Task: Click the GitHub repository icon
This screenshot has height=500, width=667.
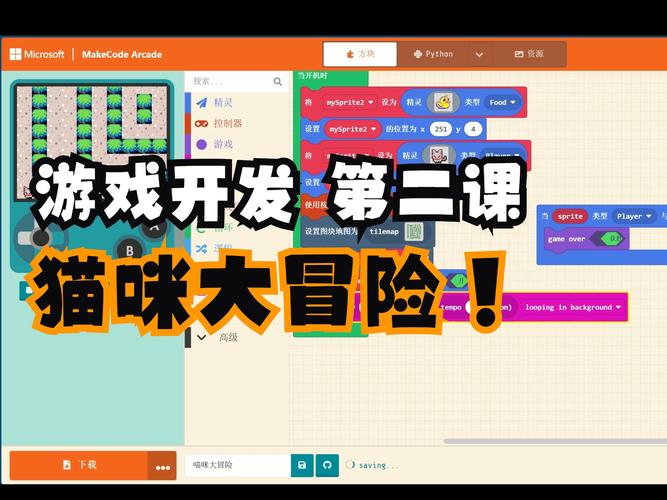Action: (327, 465)
